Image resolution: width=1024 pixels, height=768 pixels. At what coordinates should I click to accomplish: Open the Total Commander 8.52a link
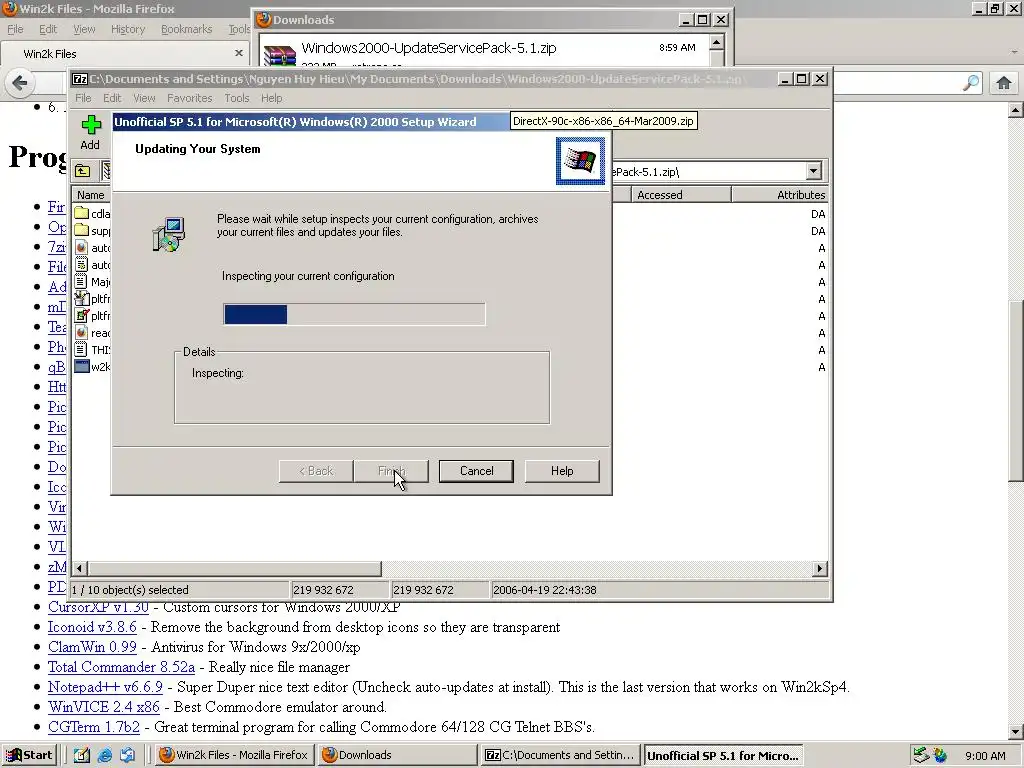click(x=121, y=667)
